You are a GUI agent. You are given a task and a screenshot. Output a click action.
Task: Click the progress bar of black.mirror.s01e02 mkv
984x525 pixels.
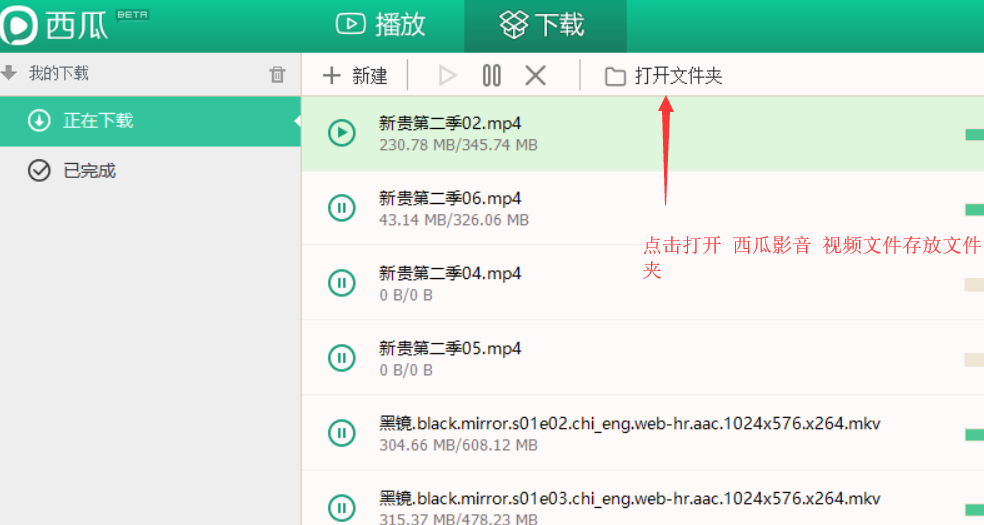pos(975,435)
